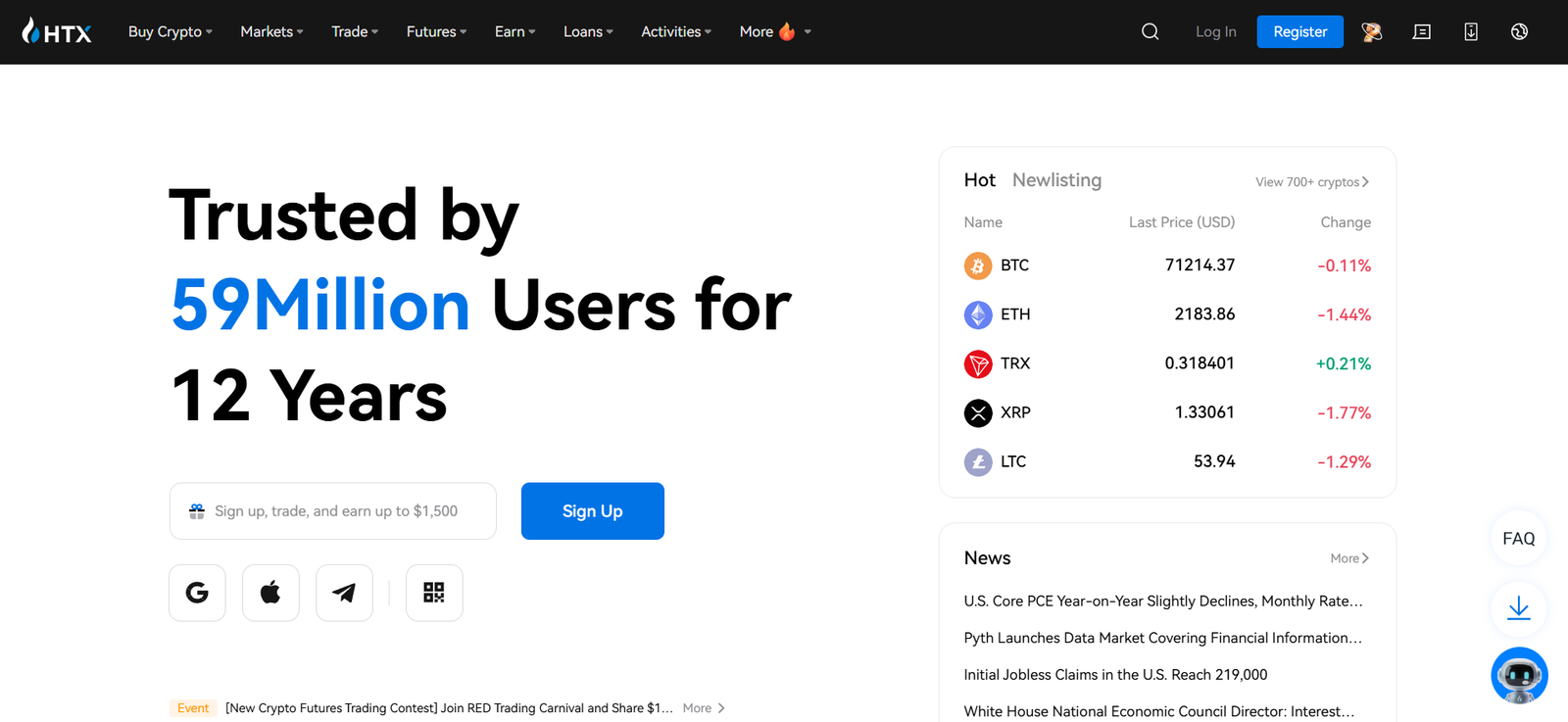
Task: Open Initial Jobless Claims news item
Action: 1115,675
